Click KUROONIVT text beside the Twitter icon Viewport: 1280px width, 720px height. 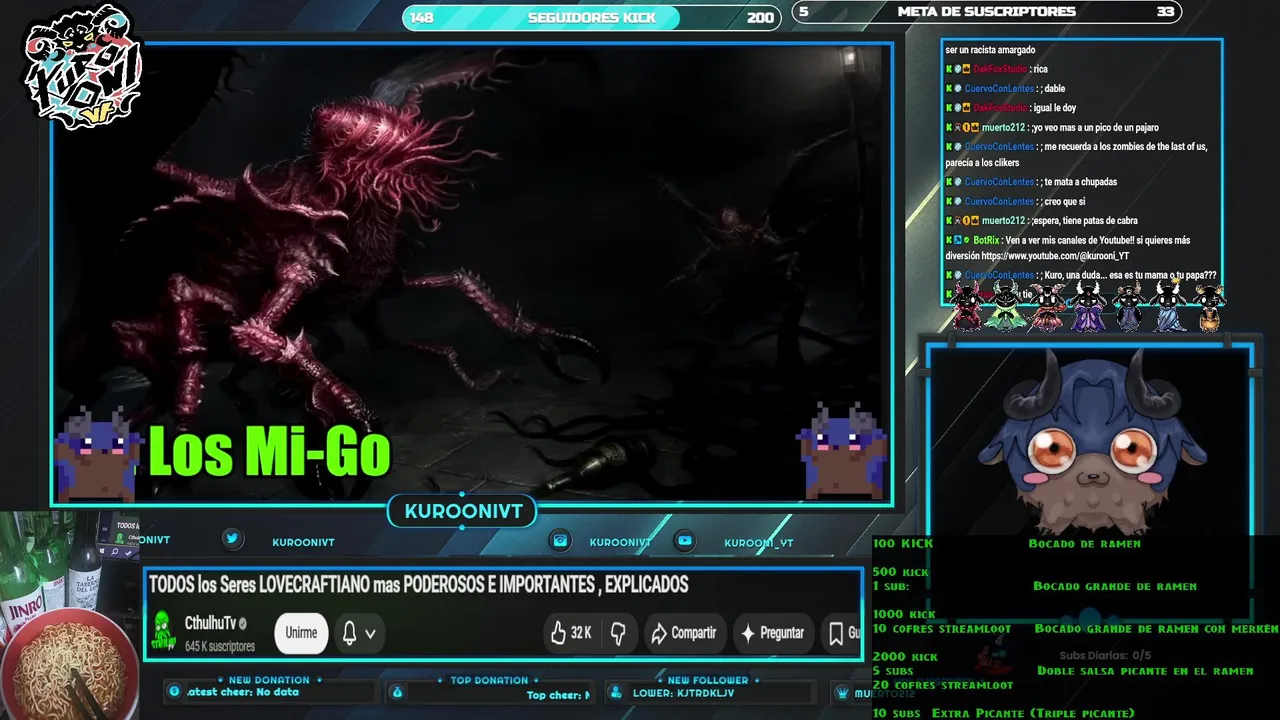click(x=303, y=542)
